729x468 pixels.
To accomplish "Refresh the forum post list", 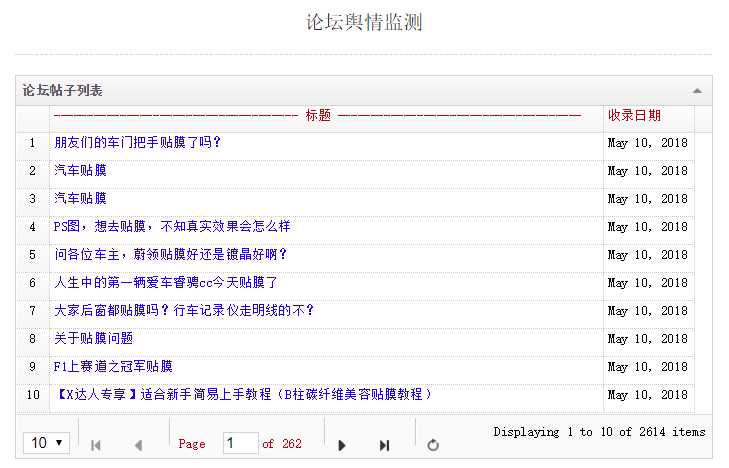I will coord(433,445).
